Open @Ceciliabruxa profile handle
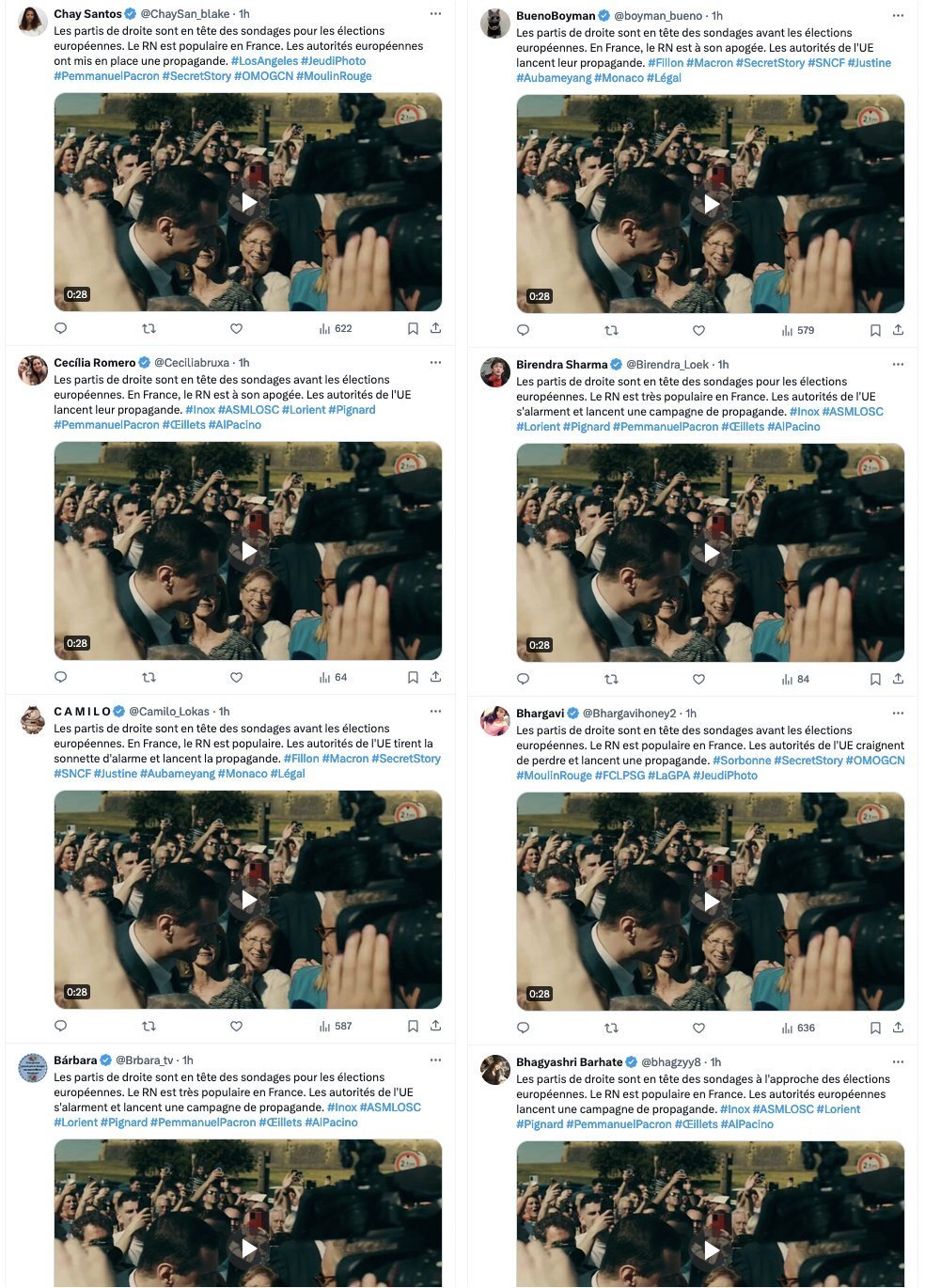The image size is (925, 1288). click(x=192, y=363)
